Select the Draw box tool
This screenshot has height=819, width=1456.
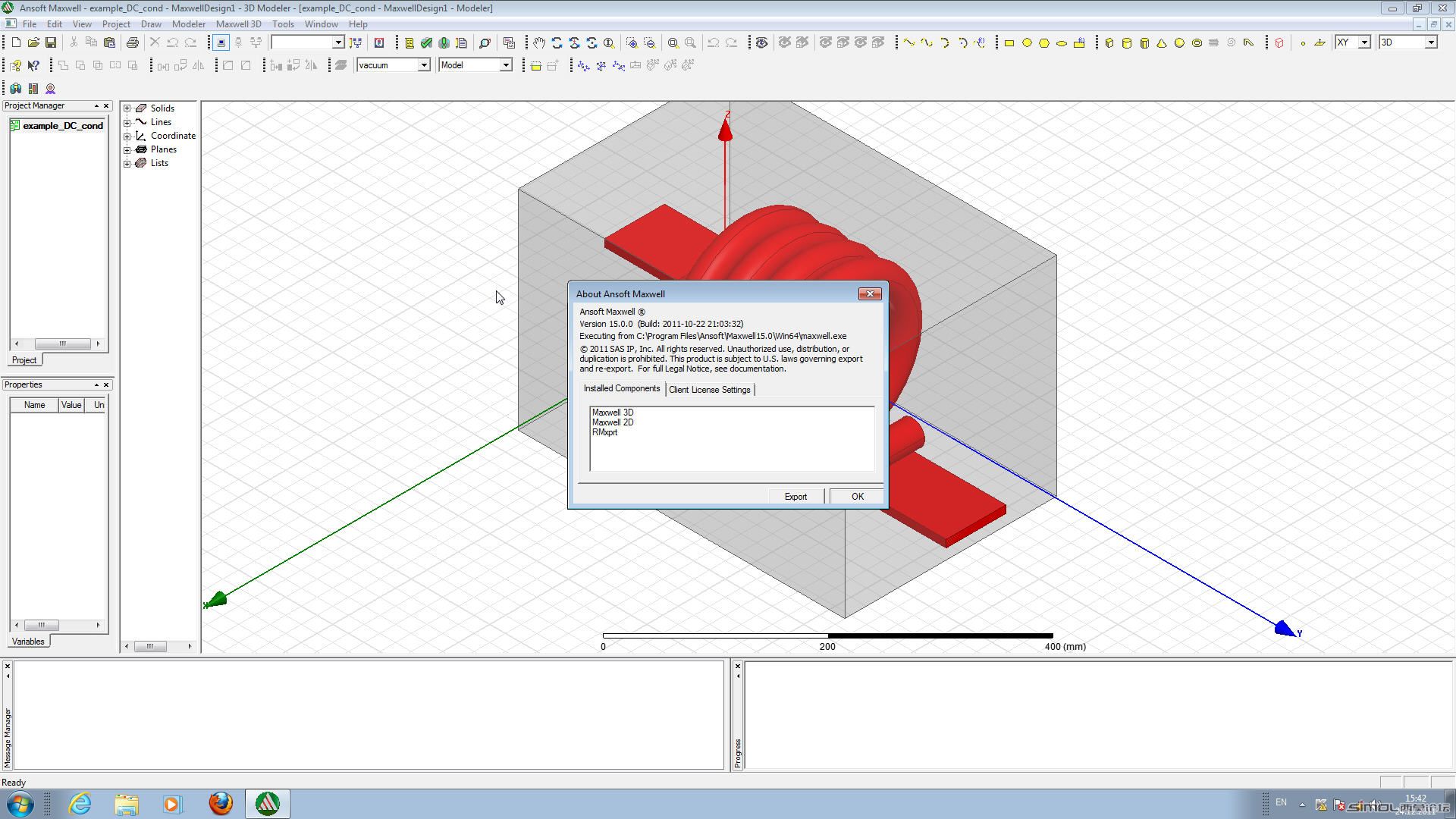point(1109,42)
